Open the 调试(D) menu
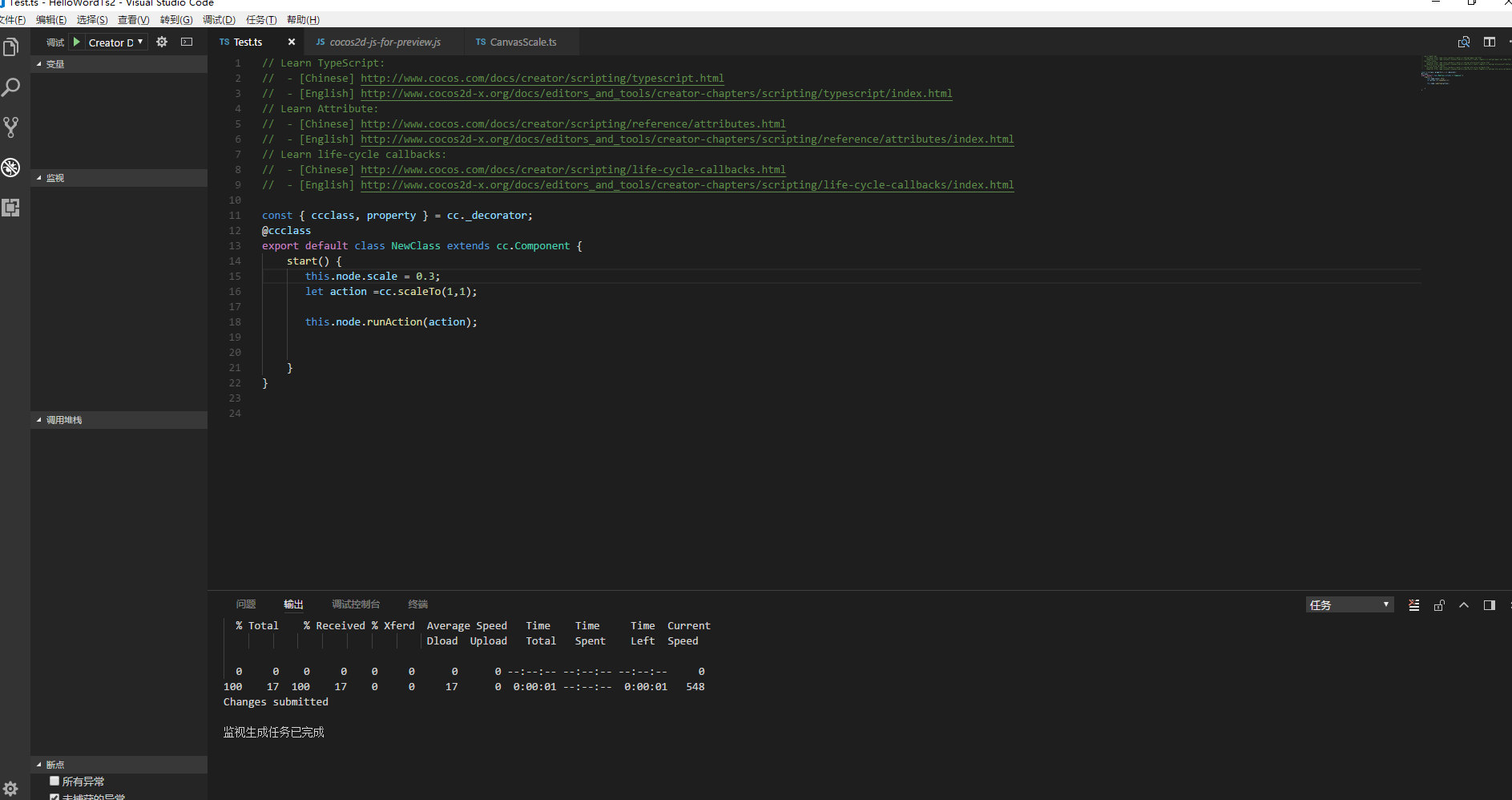 pos(219,20)
